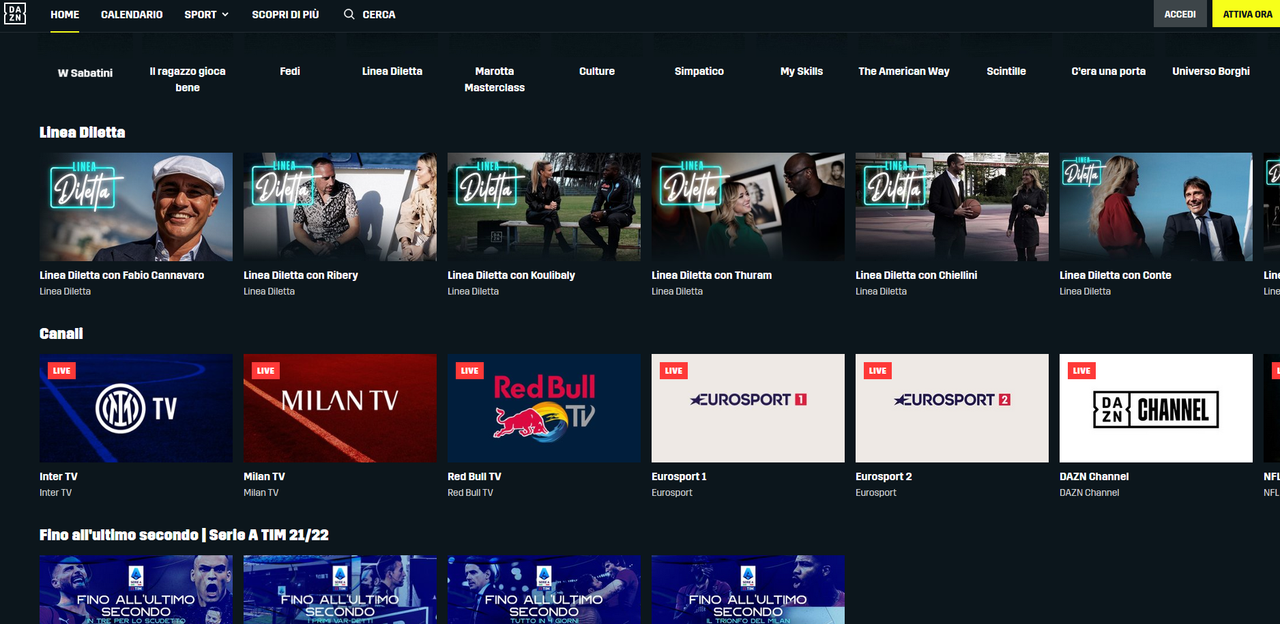
Task: Select C'era una porta category
Action: (1108, 71)
